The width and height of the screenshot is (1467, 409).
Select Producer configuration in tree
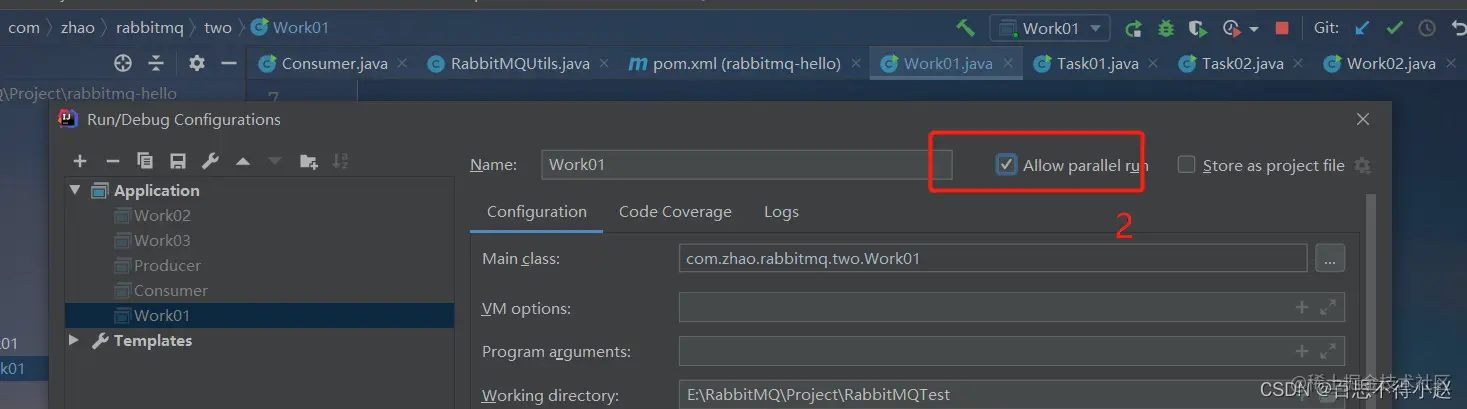pyautogui.click(x=167, y=265)
